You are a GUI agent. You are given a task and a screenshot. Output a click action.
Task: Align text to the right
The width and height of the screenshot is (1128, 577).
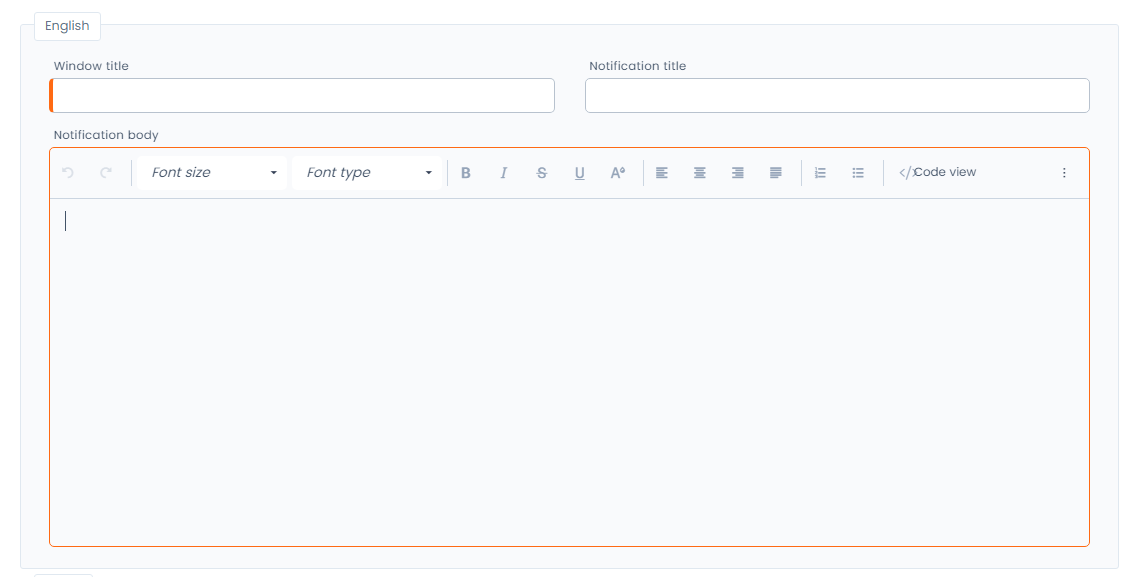pyautogui.click(x=738, y=173)
